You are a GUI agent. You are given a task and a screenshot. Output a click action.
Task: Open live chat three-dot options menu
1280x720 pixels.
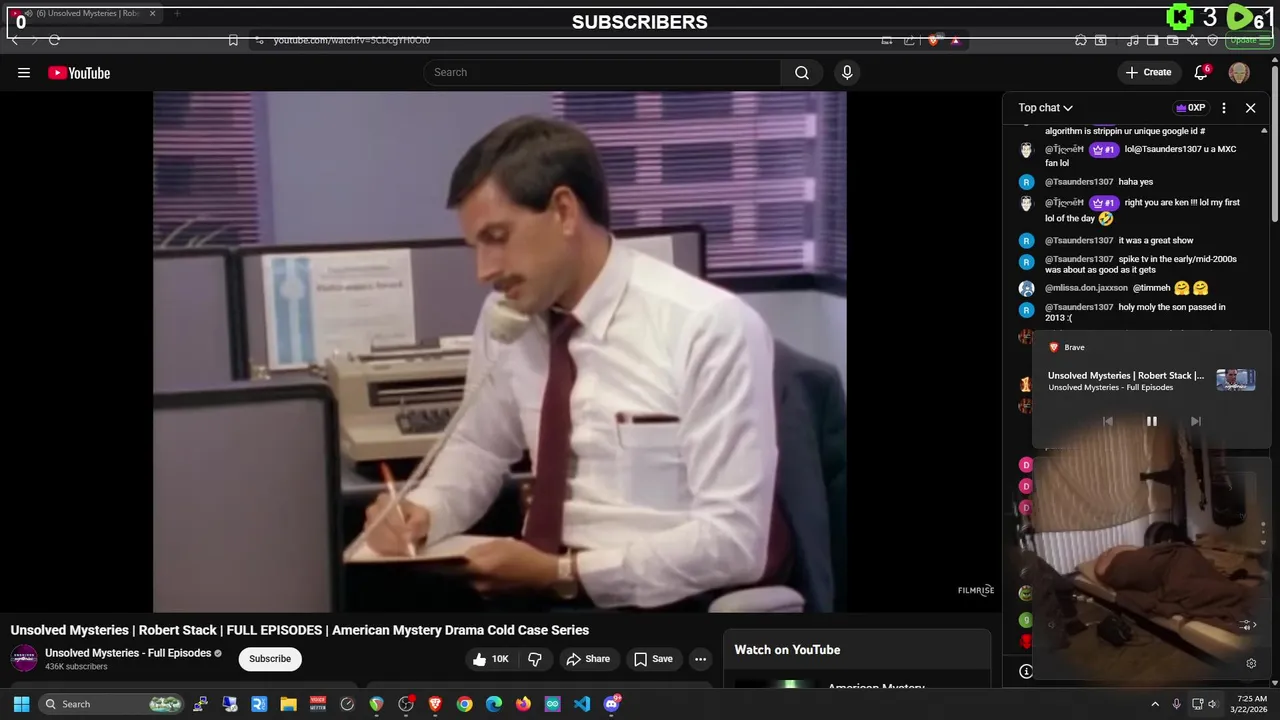click(1223, 108)
